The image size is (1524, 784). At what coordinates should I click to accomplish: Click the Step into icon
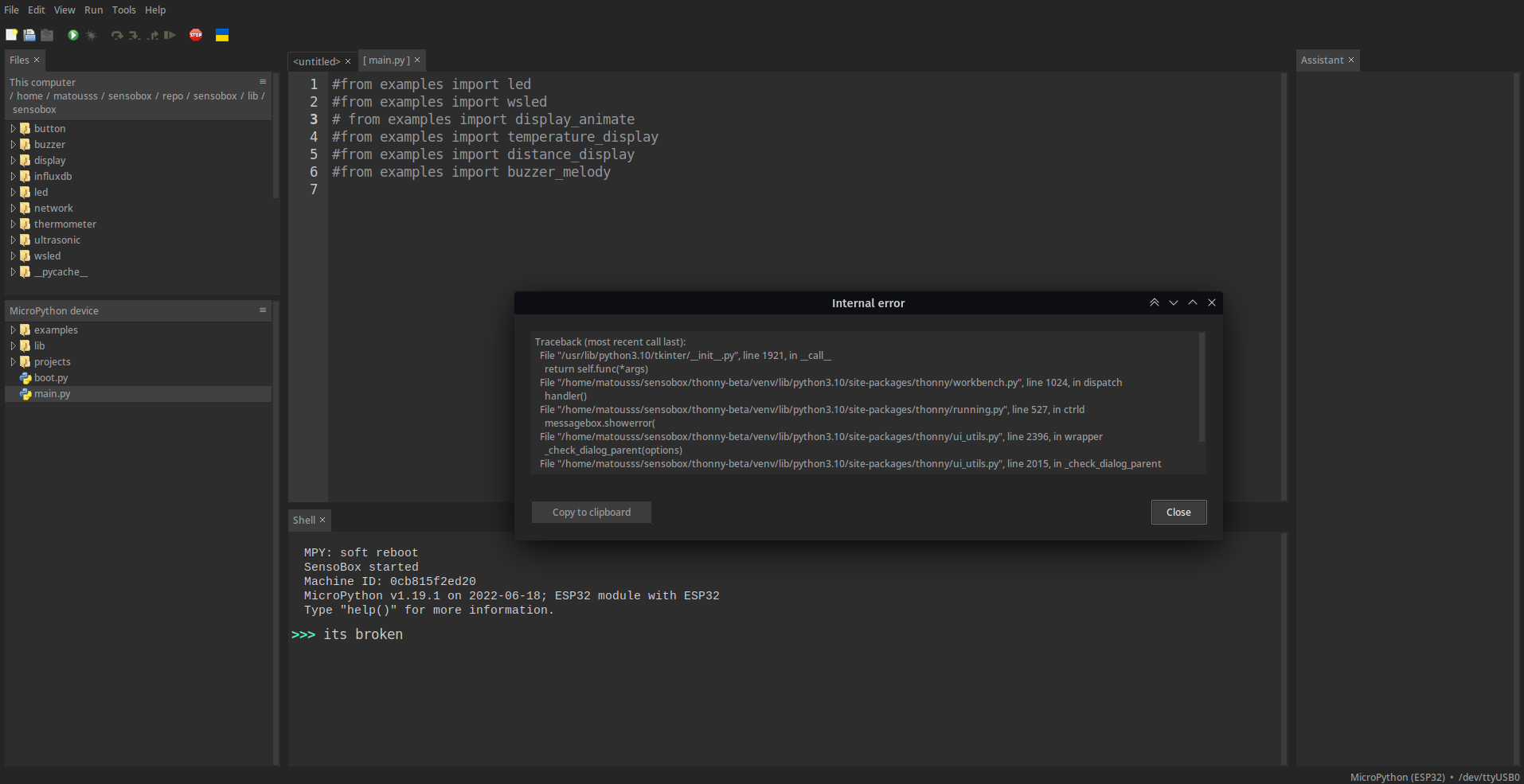[x=133, y=35]
